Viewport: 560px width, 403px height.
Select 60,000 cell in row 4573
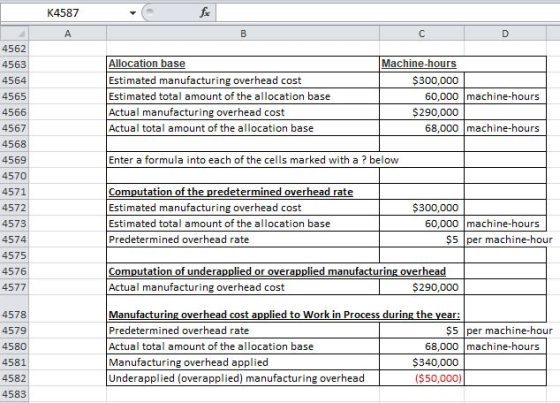tap(422, 224)
